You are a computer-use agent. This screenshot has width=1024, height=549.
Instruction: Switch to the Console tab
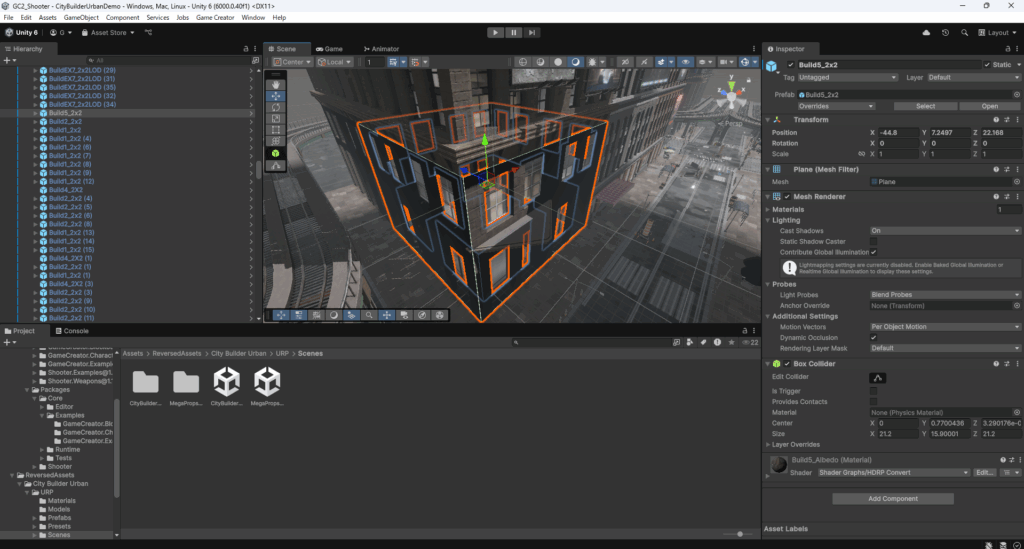pyautogui.click(x=76, y=331)
